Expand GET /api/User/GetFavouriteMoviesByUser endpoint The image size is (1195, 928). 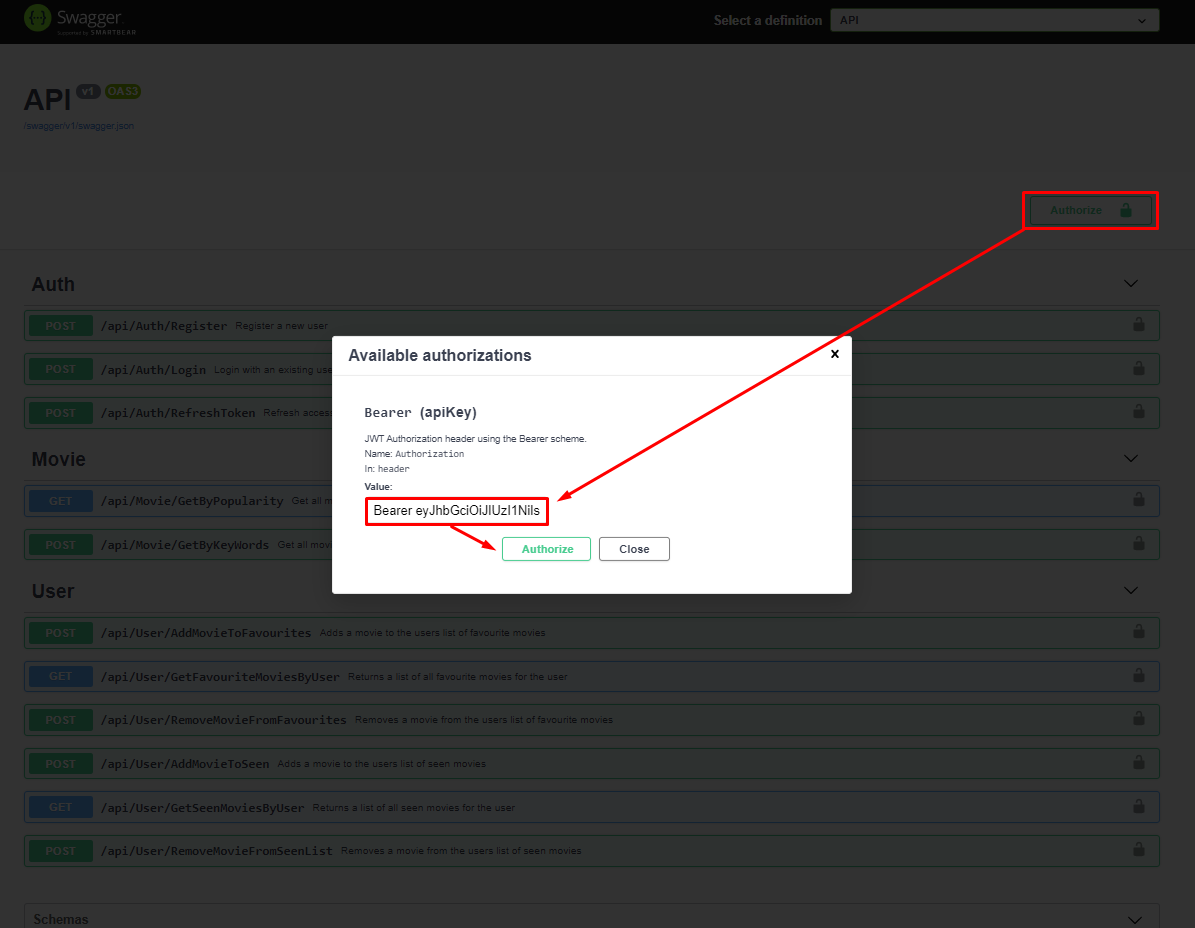(591, 677)
